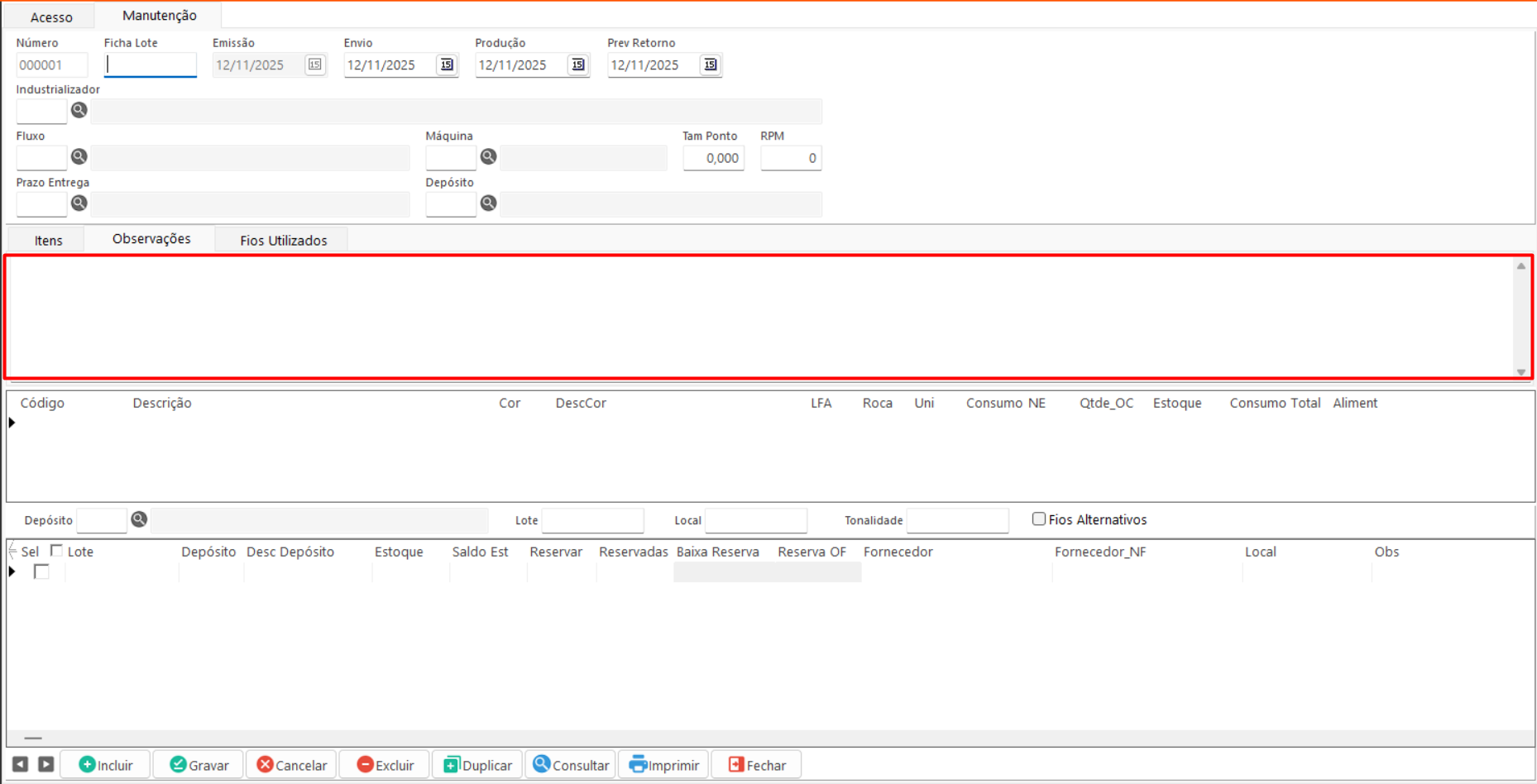This screenshot has height=784, width=1537.
Task: Click into the Ficha Lote field
Action: [x=151, y=65]
